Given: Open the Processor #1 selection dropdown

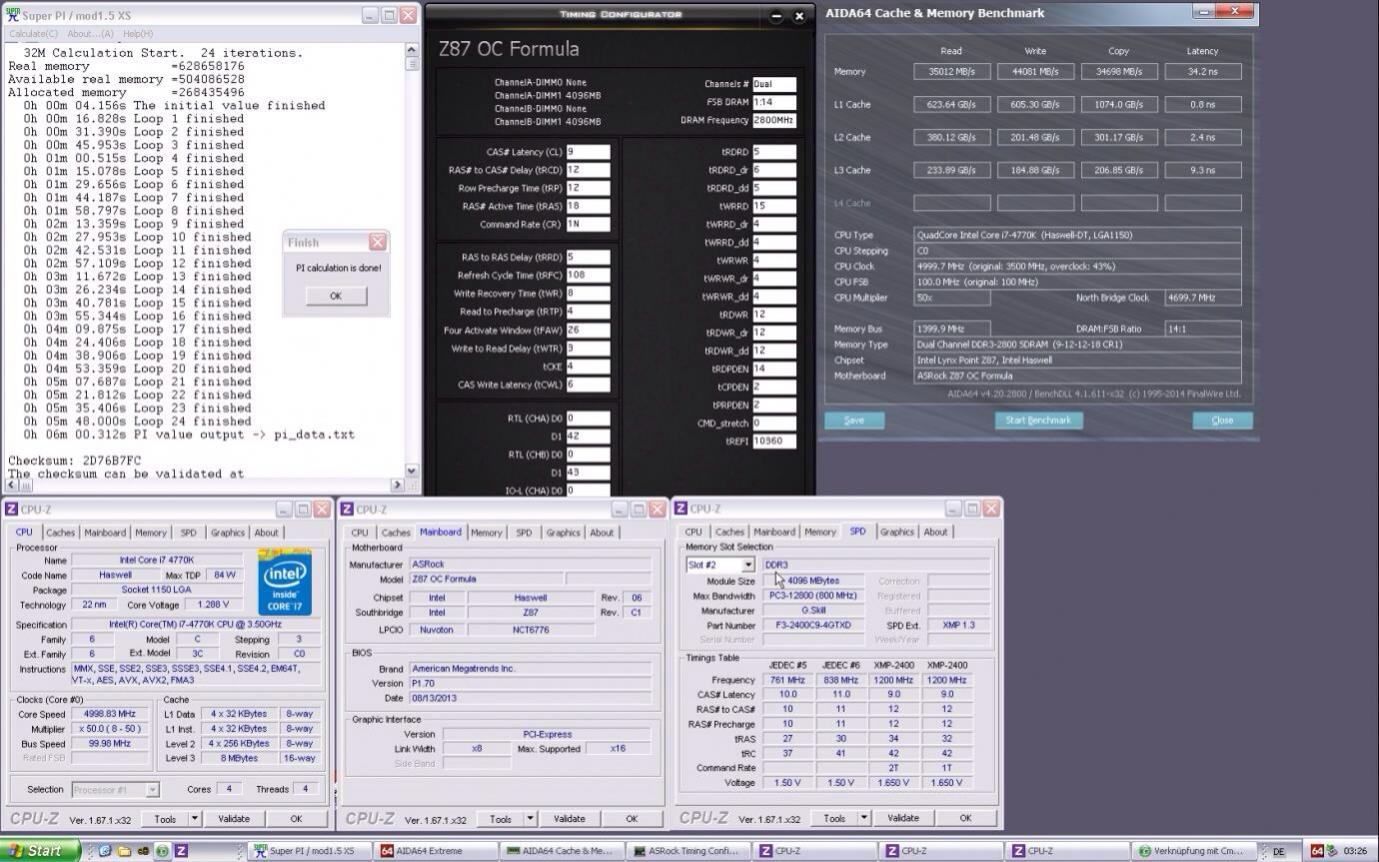Looking at the screenshot, I should (x=152, y=789).
